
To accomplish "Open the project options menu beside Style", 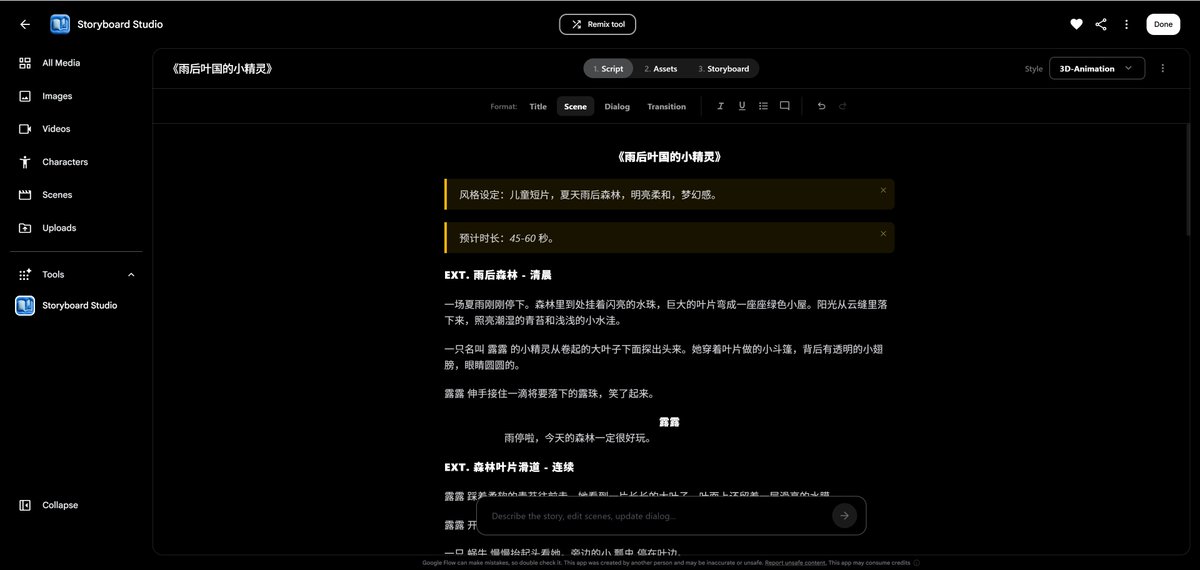I will pos(1162,68).
